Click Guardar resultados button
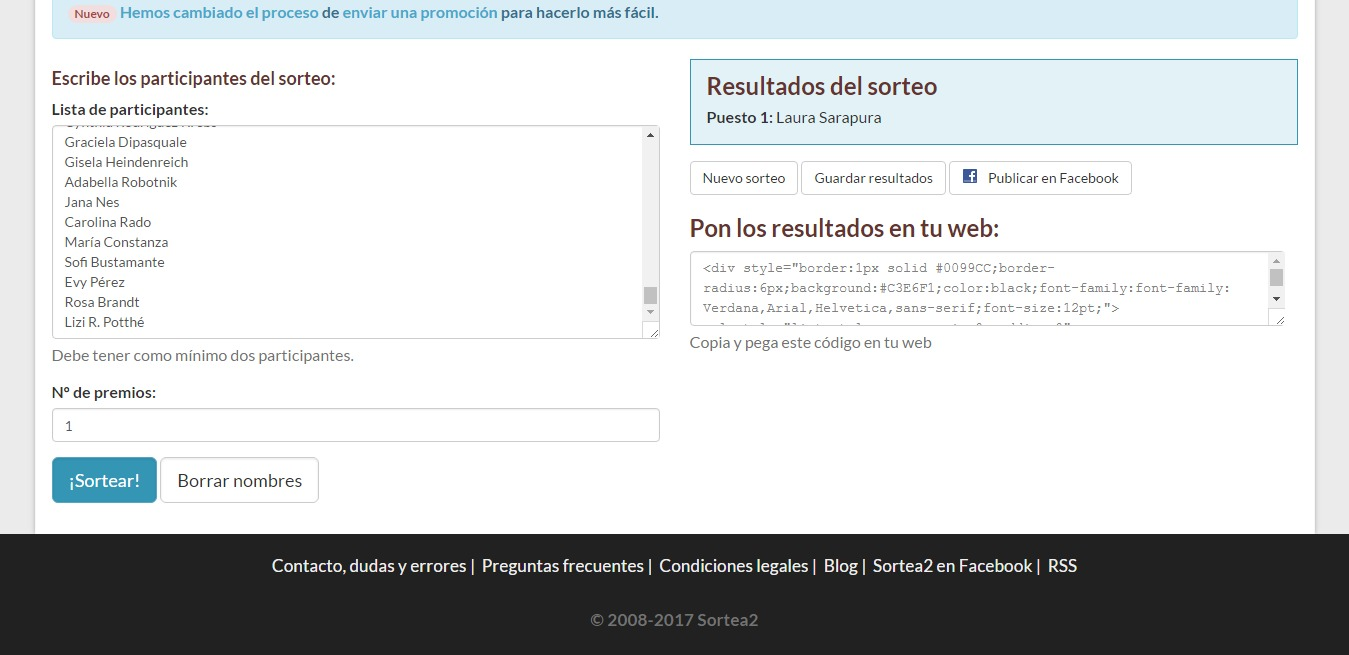1349x655 pixels. pyautogui.click(x=873, y=178)
